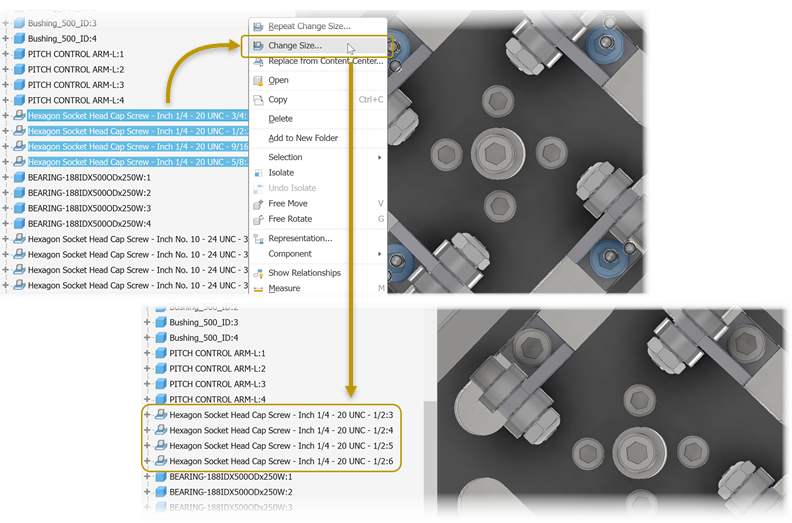792x523 pixels.
Task: Select Replace from Content Center...
Action: pos(326,61)
